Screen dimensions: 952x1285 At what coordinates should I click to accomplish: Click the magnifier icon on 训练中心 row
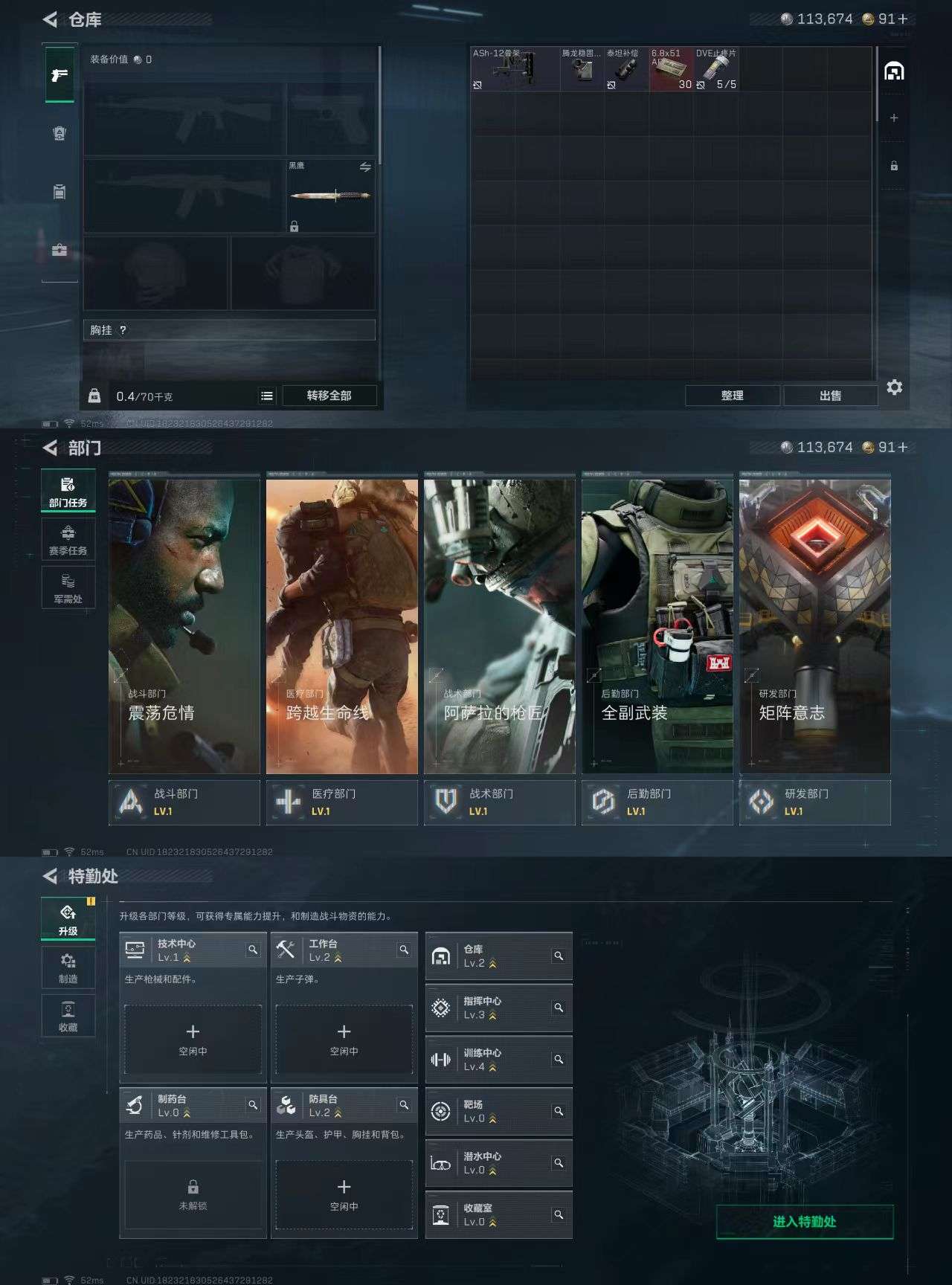pyautogui.click(x=558, y=1059)
